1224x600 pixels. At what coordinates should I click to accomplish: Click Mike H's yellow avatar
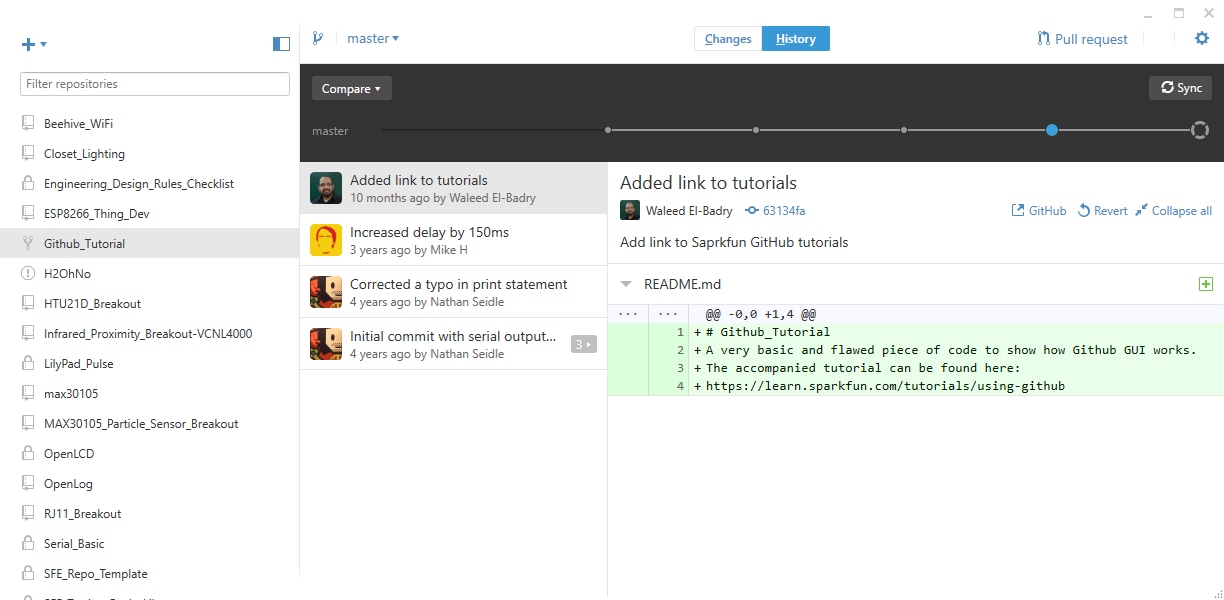click(x=326, y=240)
